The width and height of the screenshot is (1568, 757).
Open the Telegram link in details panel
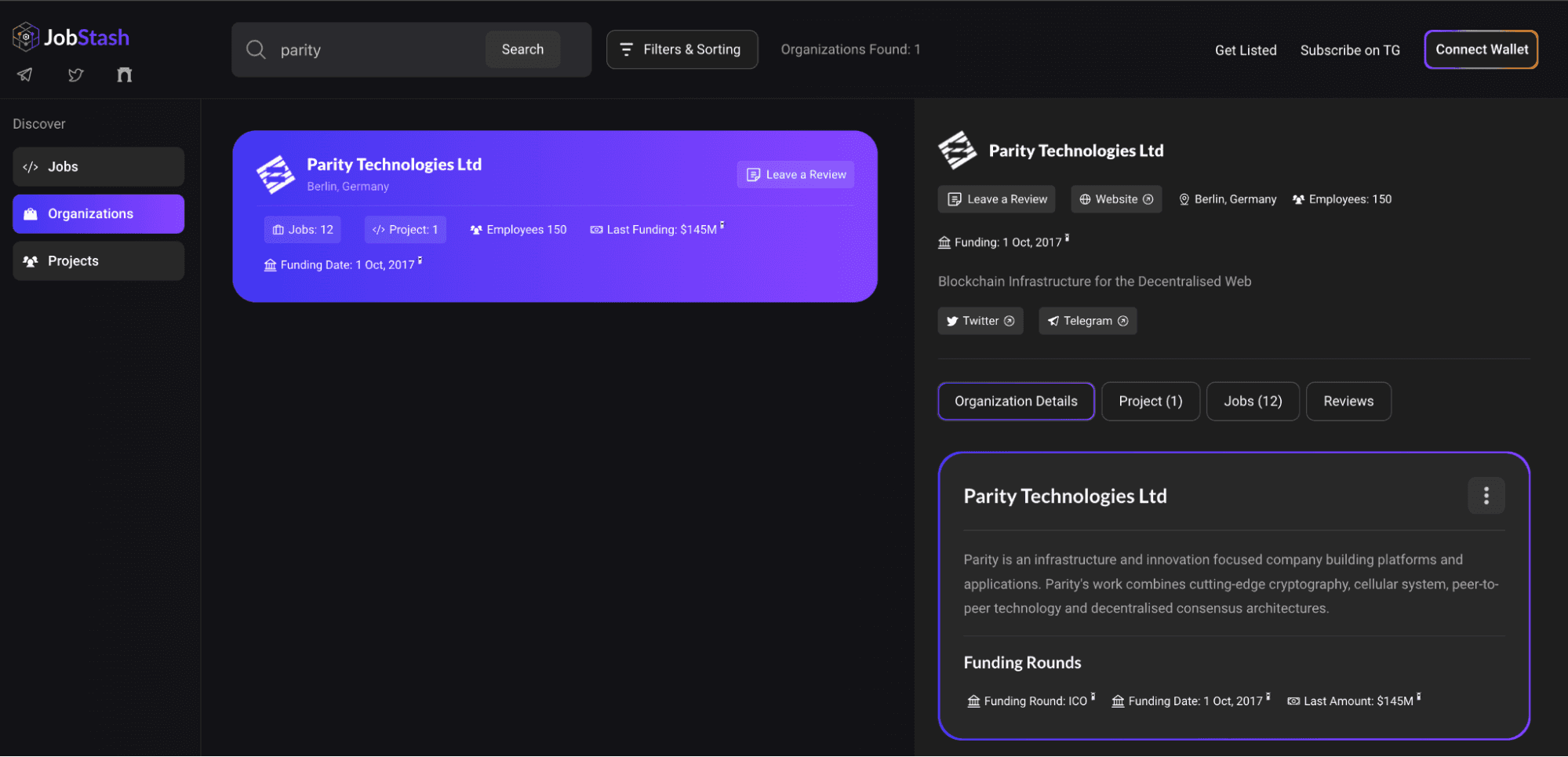point(1087,320)
